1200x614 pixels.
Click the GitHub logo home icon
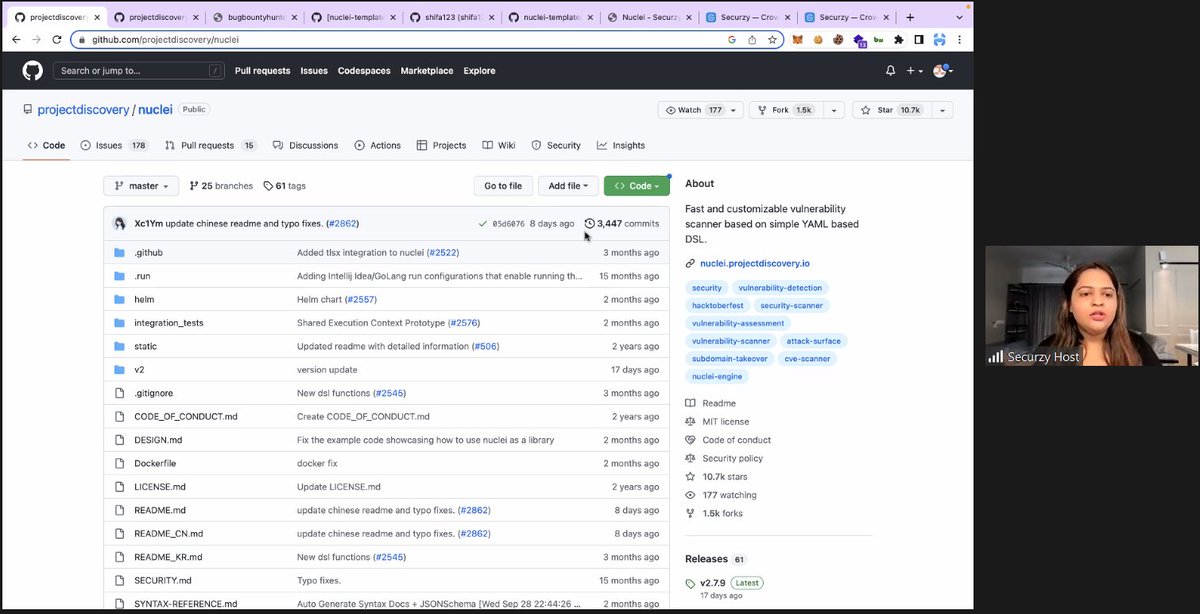[x=33, y=71]
